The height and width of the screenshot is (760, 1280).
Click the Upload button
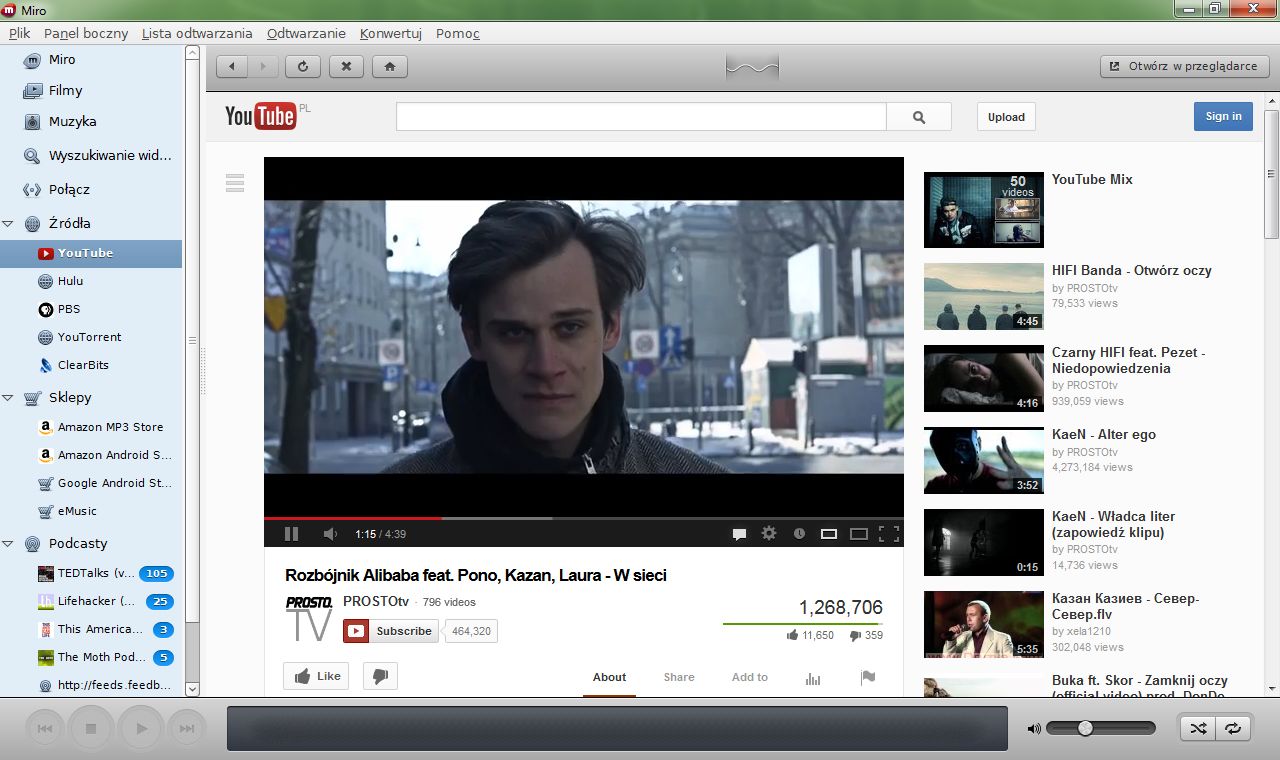[x=1006, y=117]
